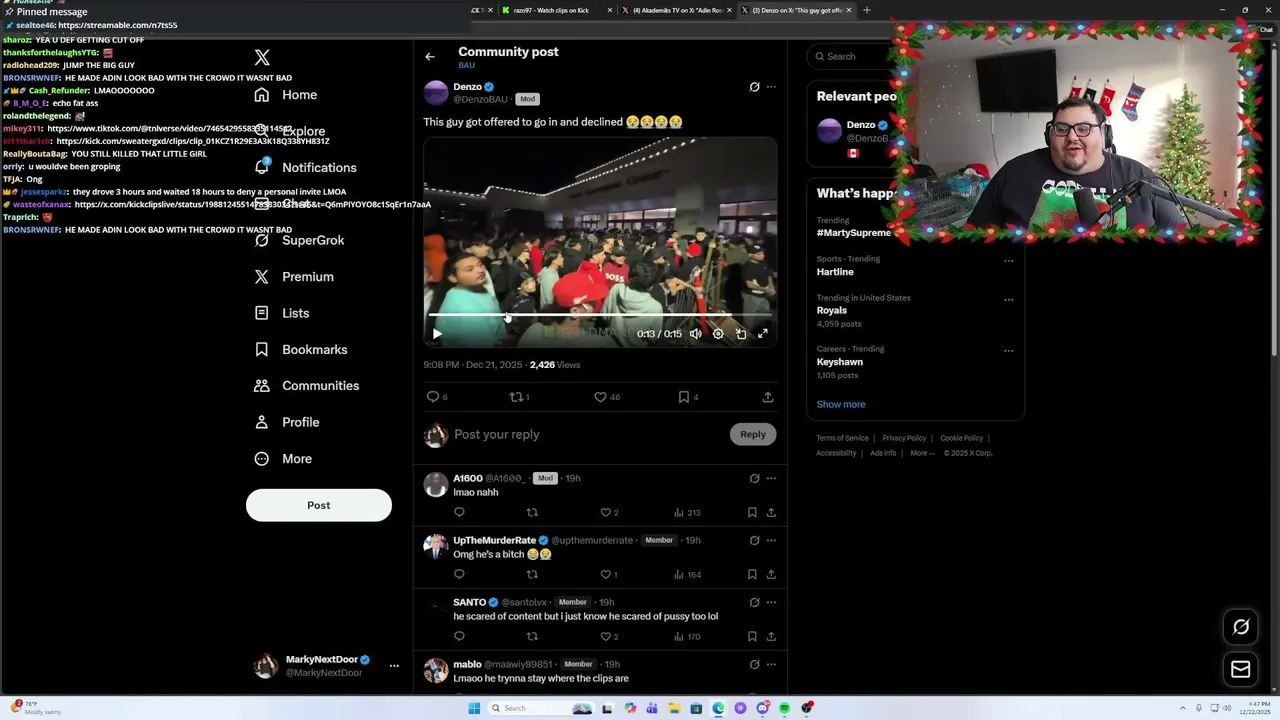Open more options on A1600's reply
The image size is (1280, 720).
coord(771,479)
